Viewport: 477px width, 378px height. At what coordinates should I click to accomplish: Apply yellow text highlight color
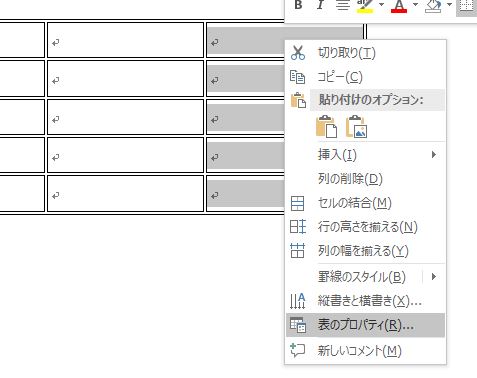coord(365,6)
